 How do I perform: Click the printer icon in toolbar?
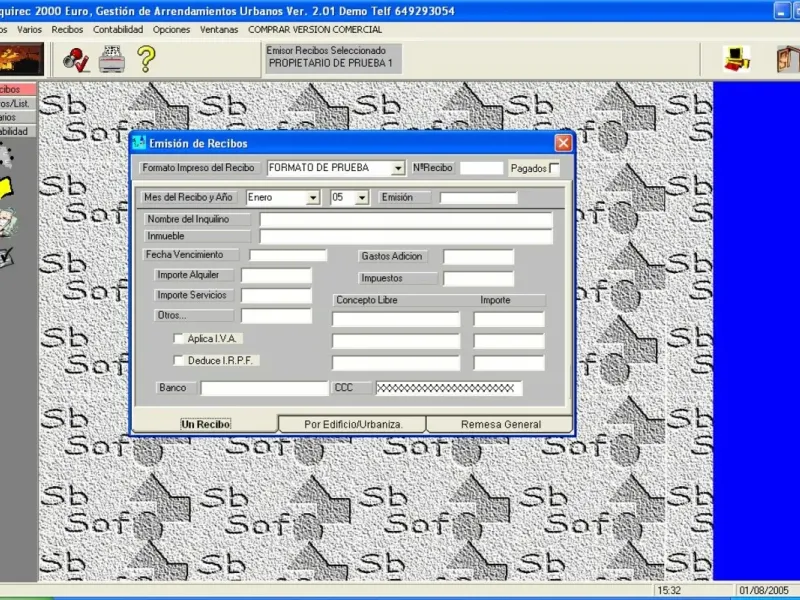(x=112, y=59)
